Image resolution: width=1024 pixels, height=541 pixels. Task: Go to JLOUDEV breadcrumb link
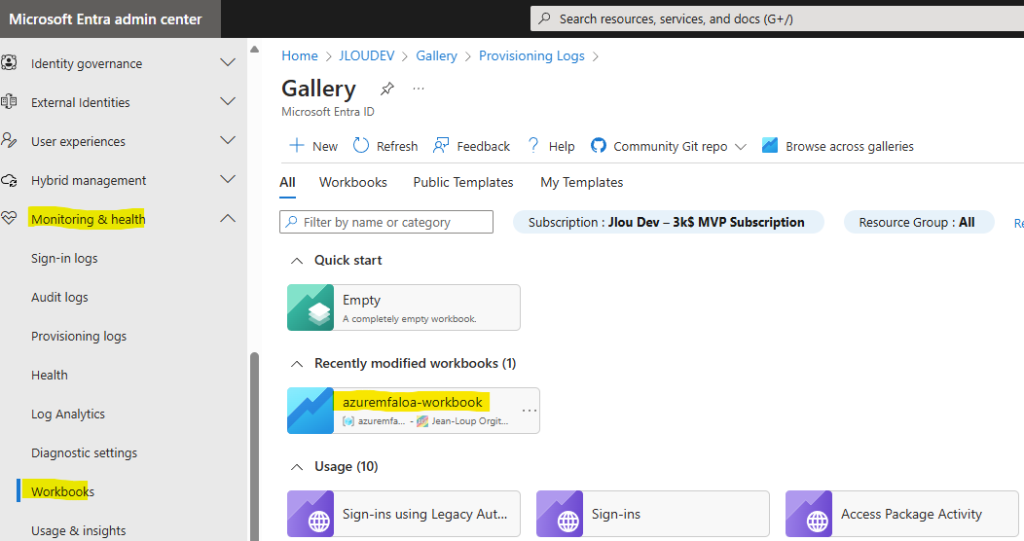tap(366, 56)
